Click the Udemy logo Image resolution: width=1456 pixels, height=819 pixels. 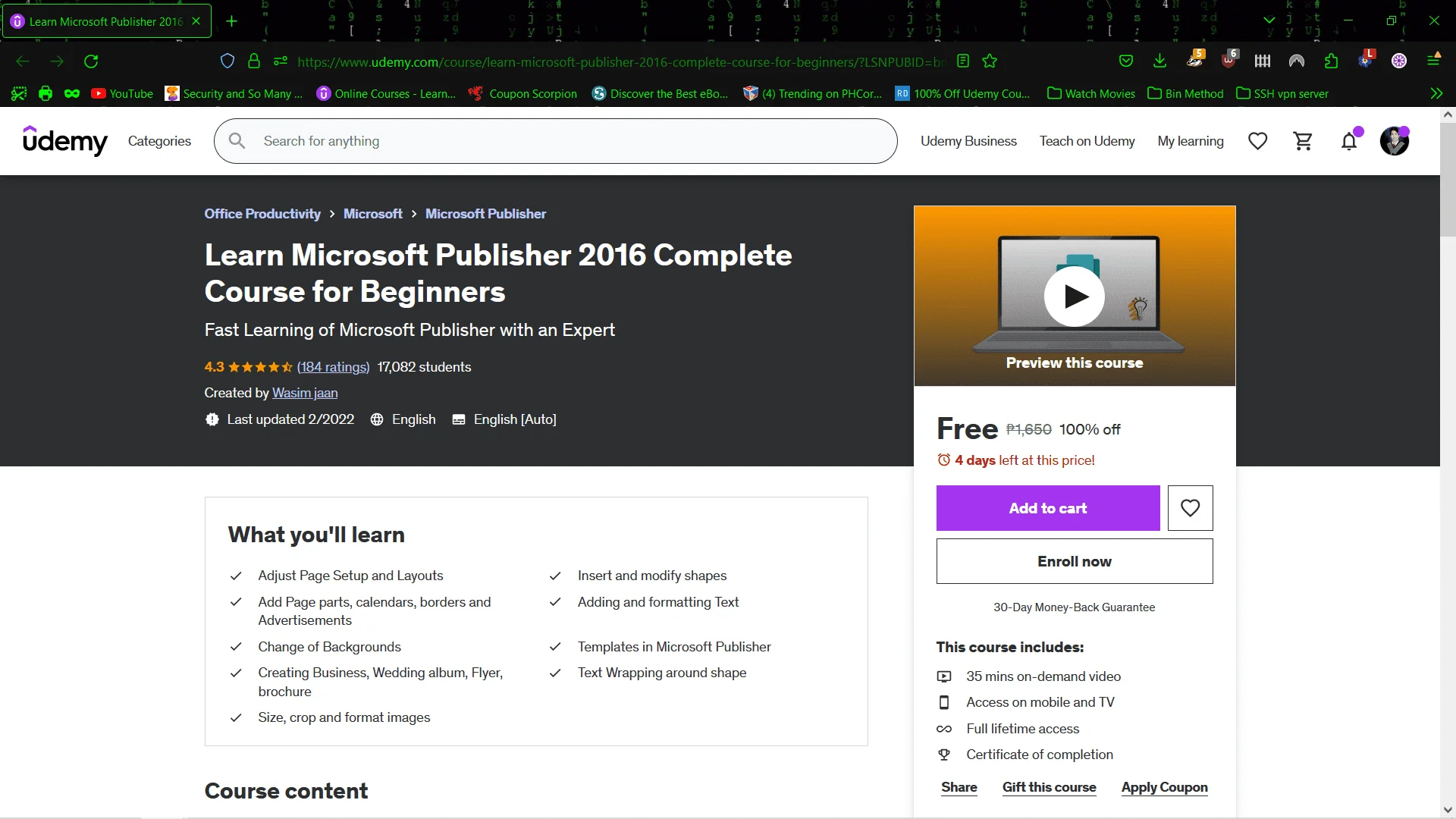tap(65, 141)
